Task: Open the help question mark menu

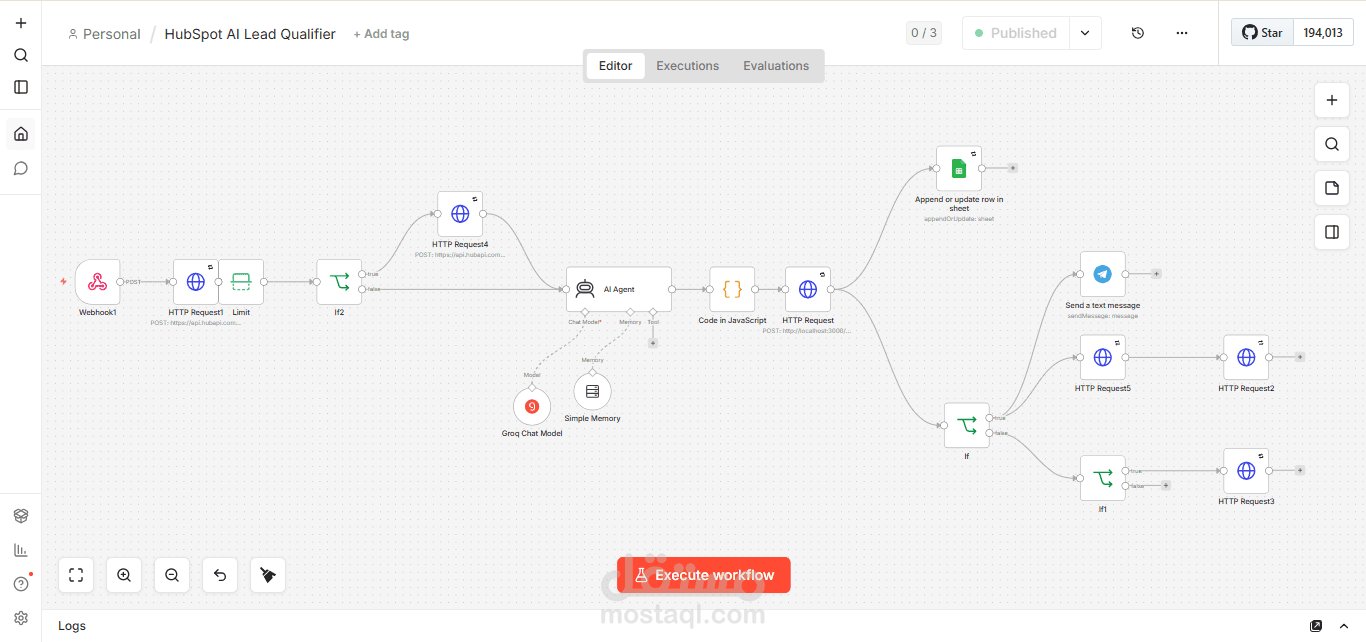Action: coord(21,584)
